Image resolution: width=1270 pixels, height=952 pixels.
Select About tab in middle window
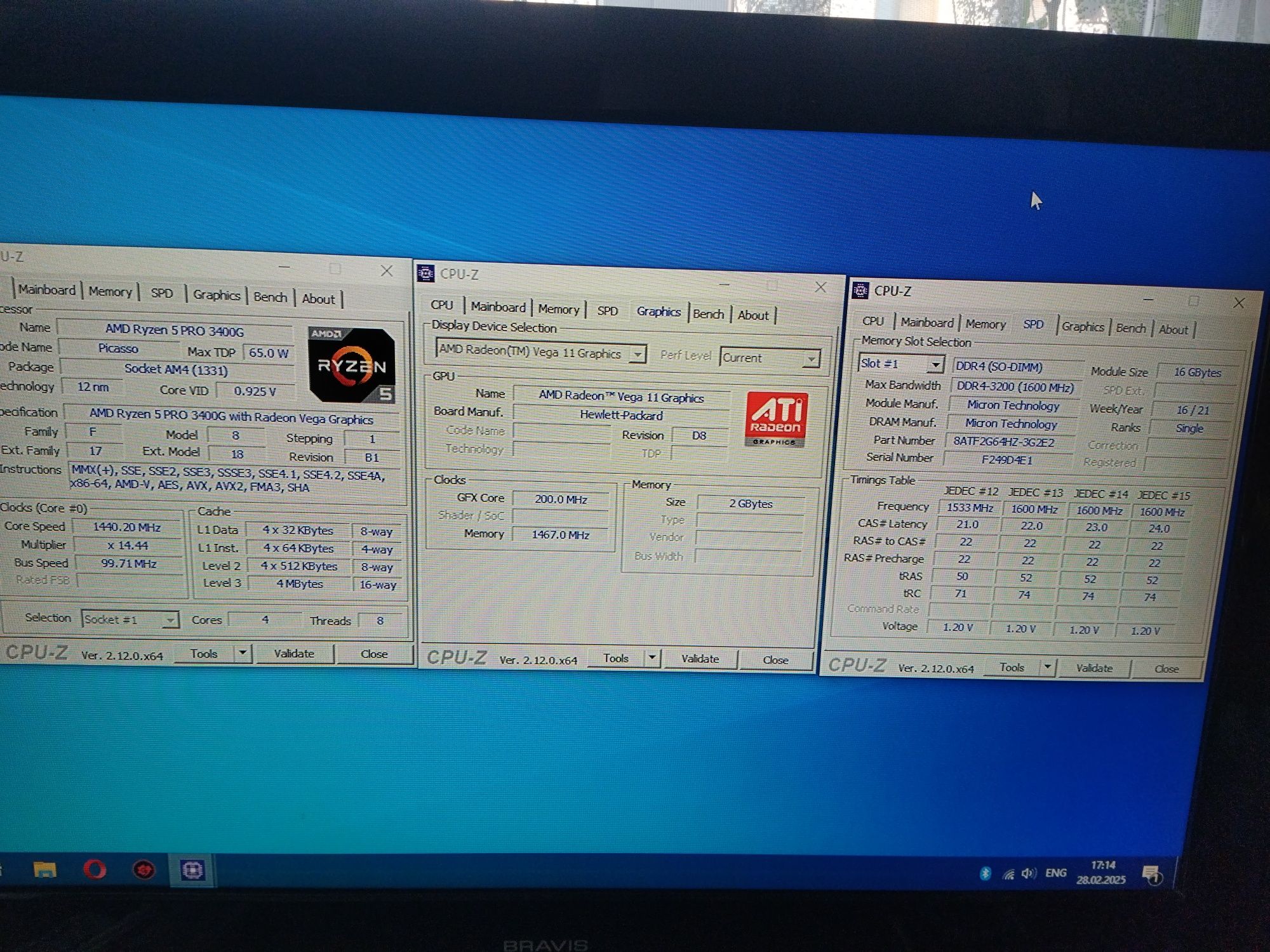753,315
